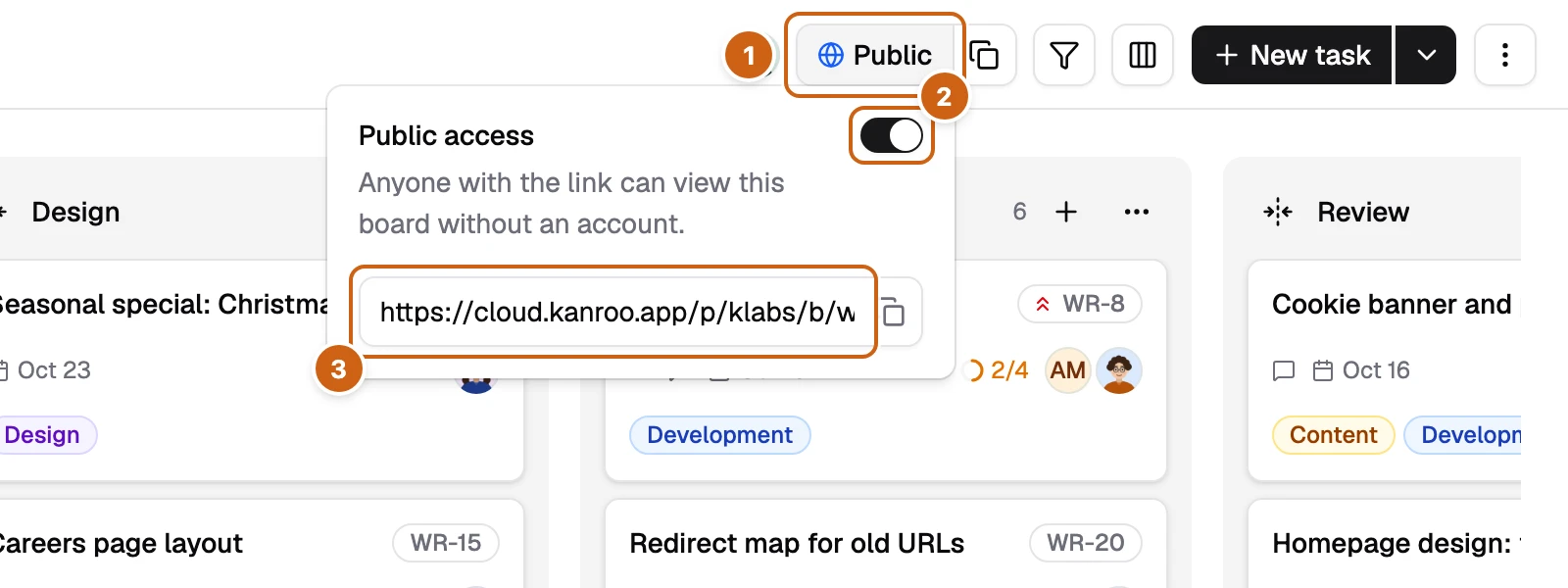Open the Redirect map for old URLs card
Screen dimensions: 1568x588
pos(797,543)
